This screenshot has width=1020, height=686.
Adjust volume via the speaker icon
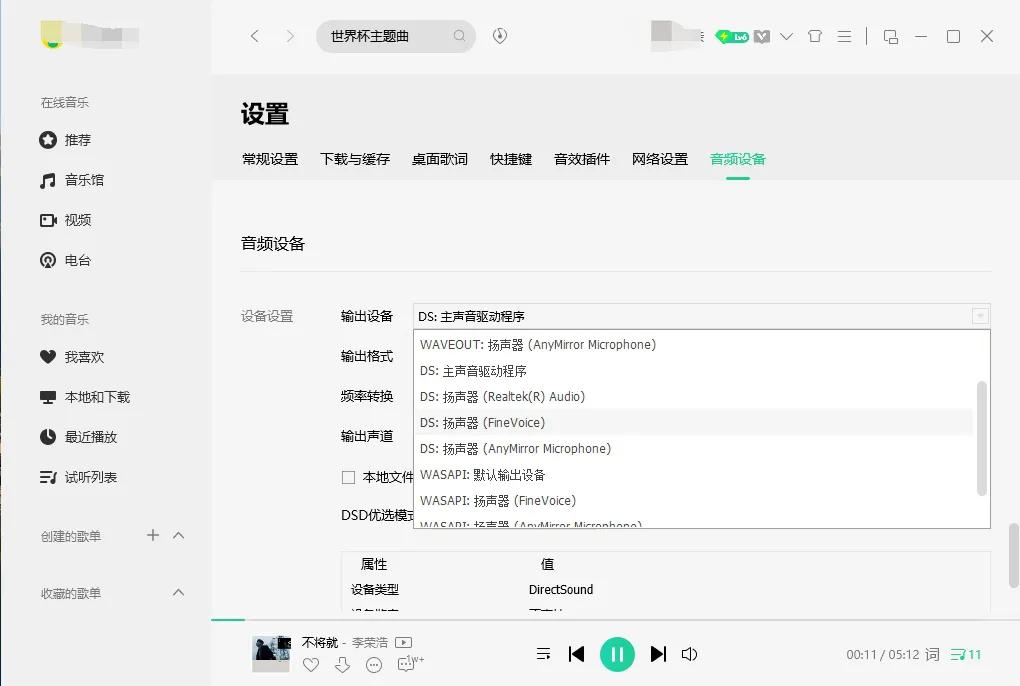[690, 654]
